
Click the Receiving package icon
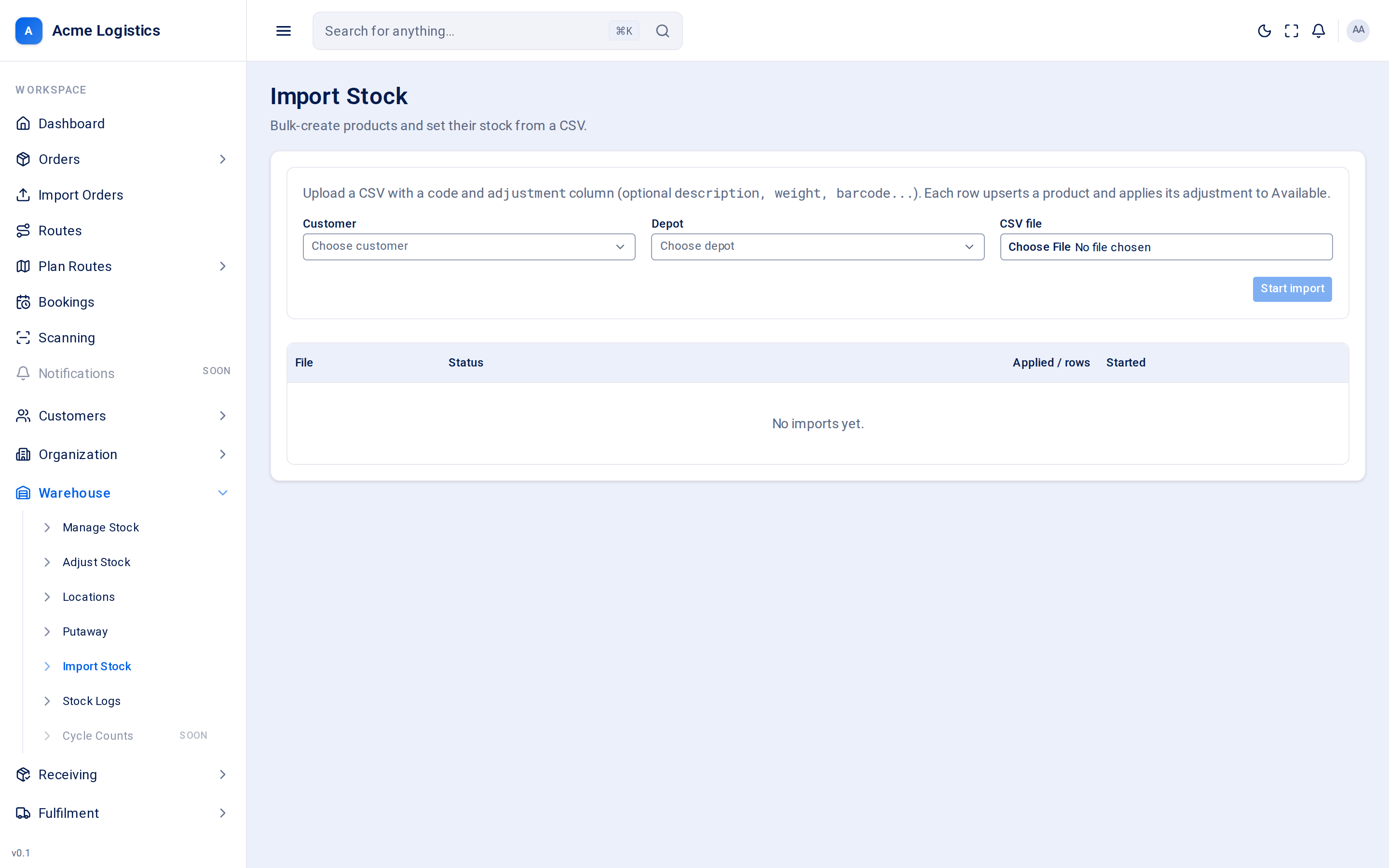23,774
